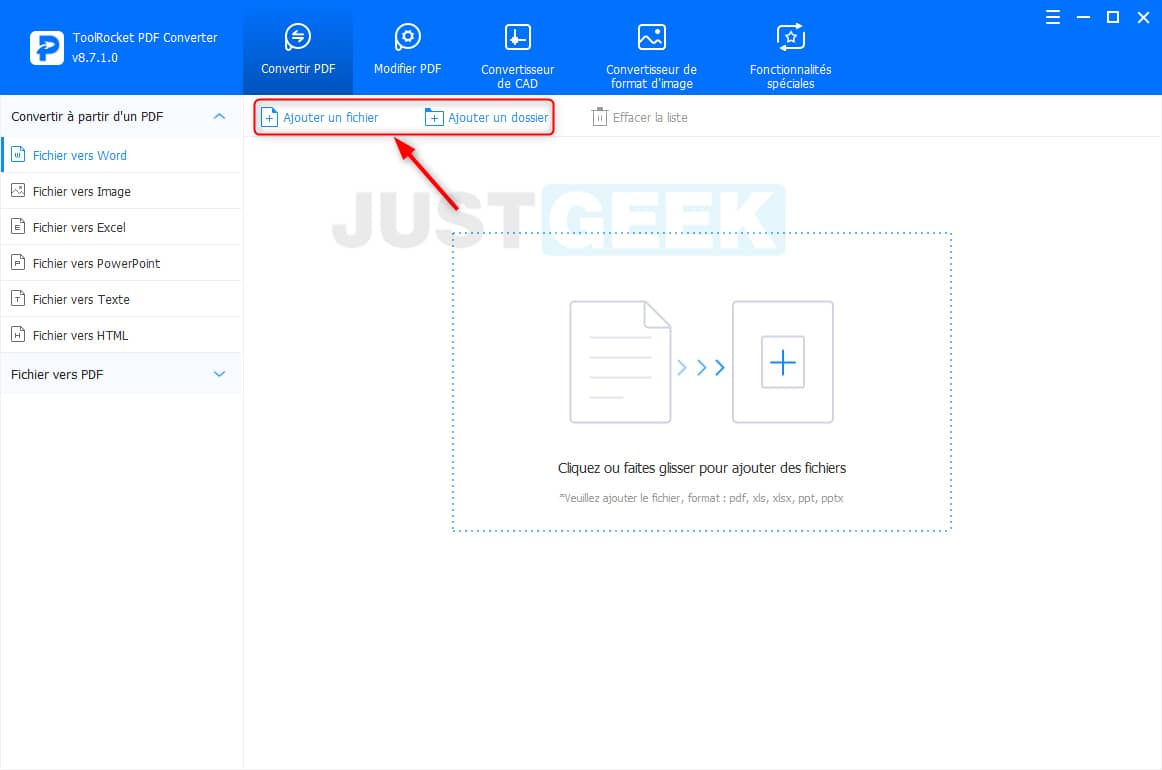
Task: Click the Image file icon in sidebar
Action: point(18,190)
